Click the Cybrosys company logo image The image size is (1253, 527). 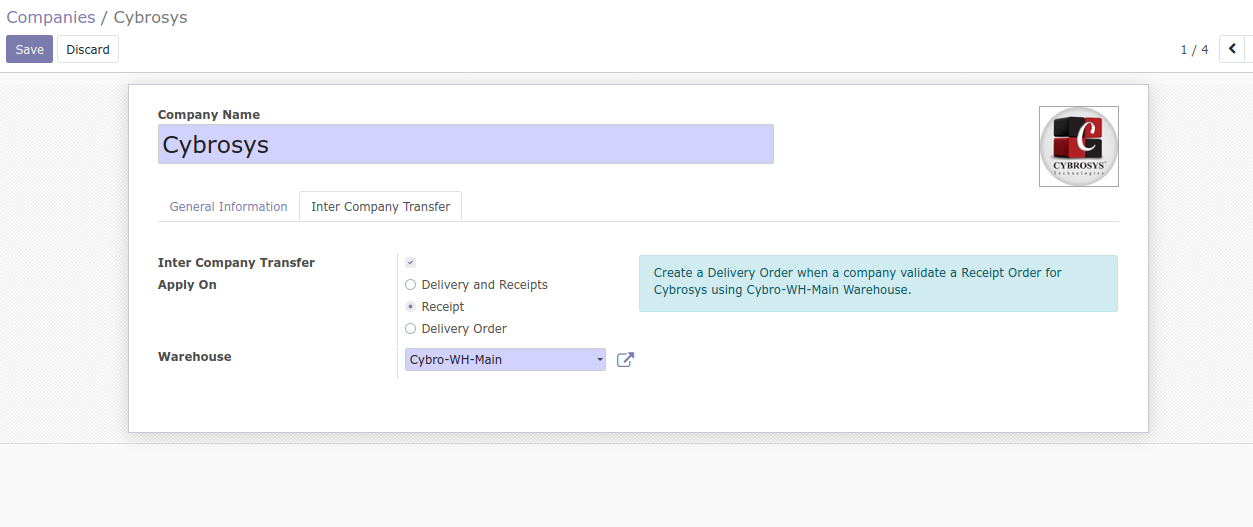click(x=1078, y=146)
